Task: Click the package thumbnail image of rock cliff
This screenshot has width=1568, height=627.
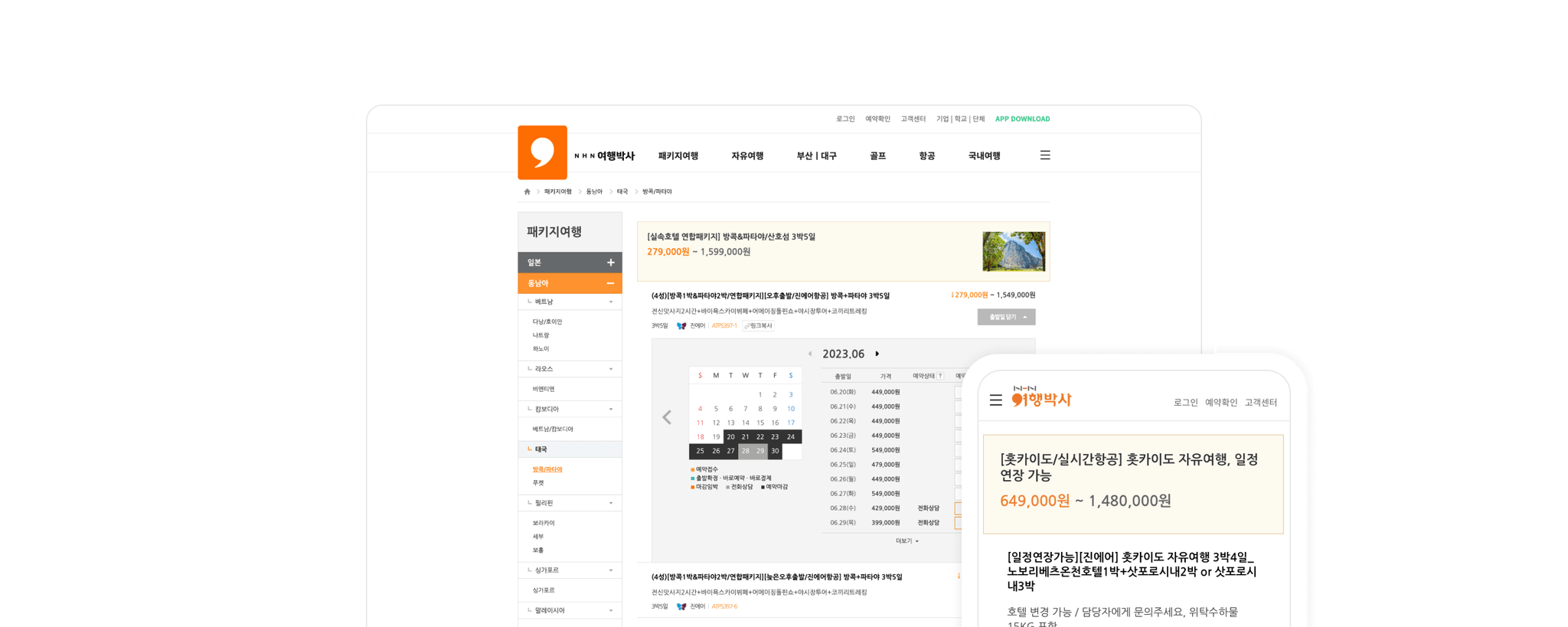Action: coord(1013,252)
